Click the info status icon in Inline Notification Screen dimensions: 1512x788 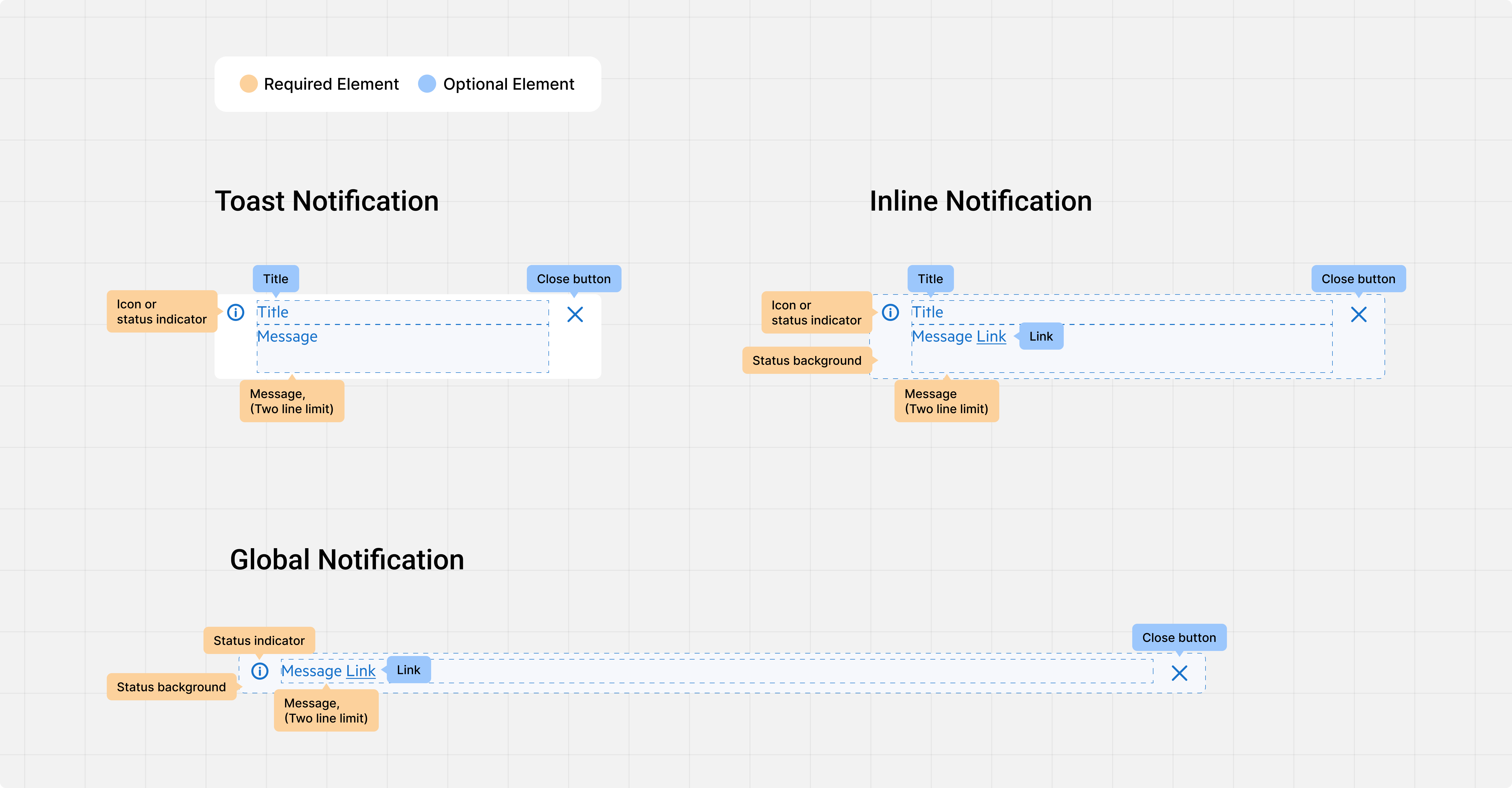[x=890, y=312]
